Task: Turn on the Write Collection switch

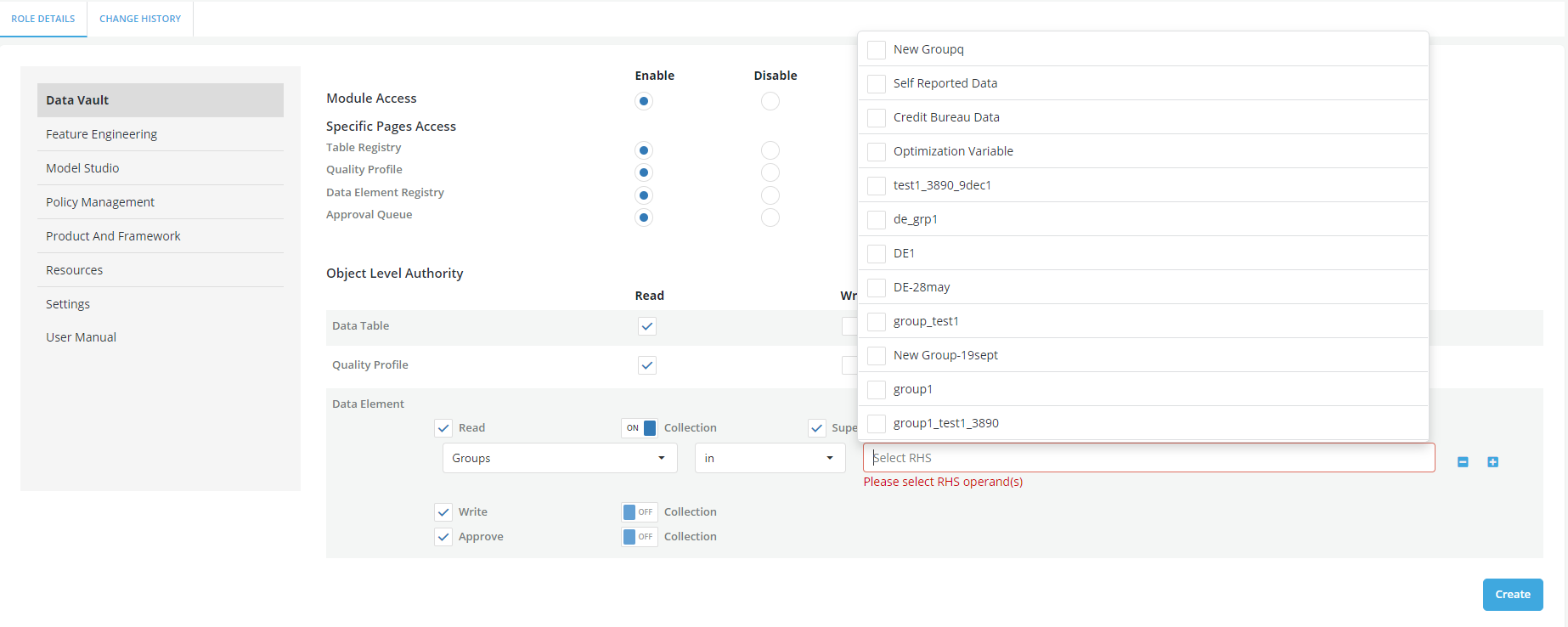Action: pyautogui.click(x=639, y=512)
